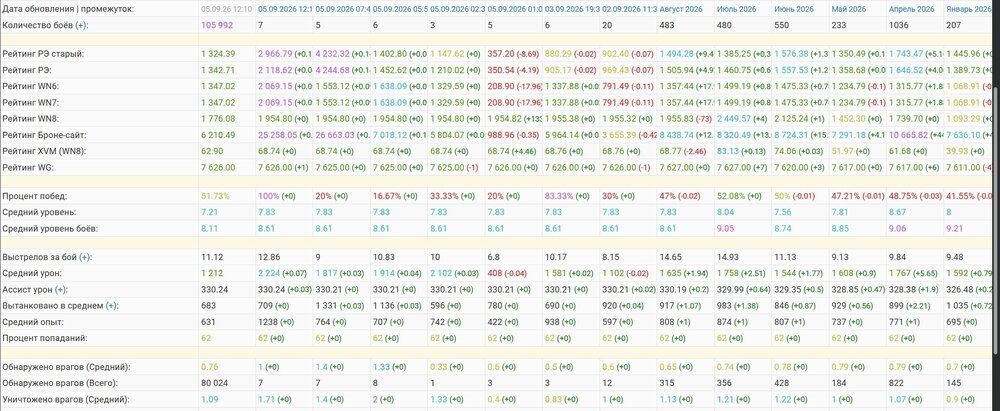Expand the plus next to Количество боёв
1000x411 pixels.
82,25
